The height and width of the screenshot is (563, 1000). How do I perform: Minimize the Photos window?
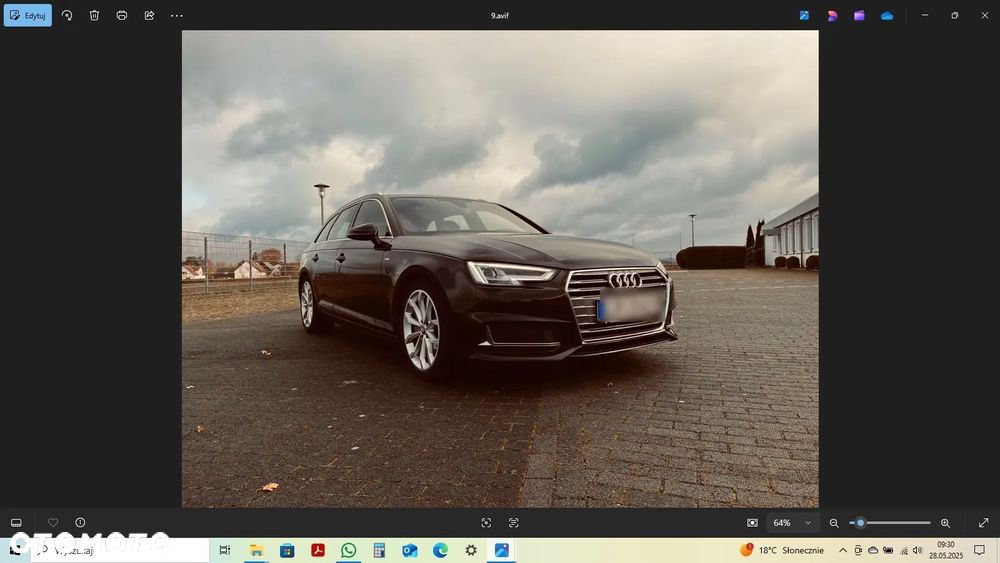point(925,15)
